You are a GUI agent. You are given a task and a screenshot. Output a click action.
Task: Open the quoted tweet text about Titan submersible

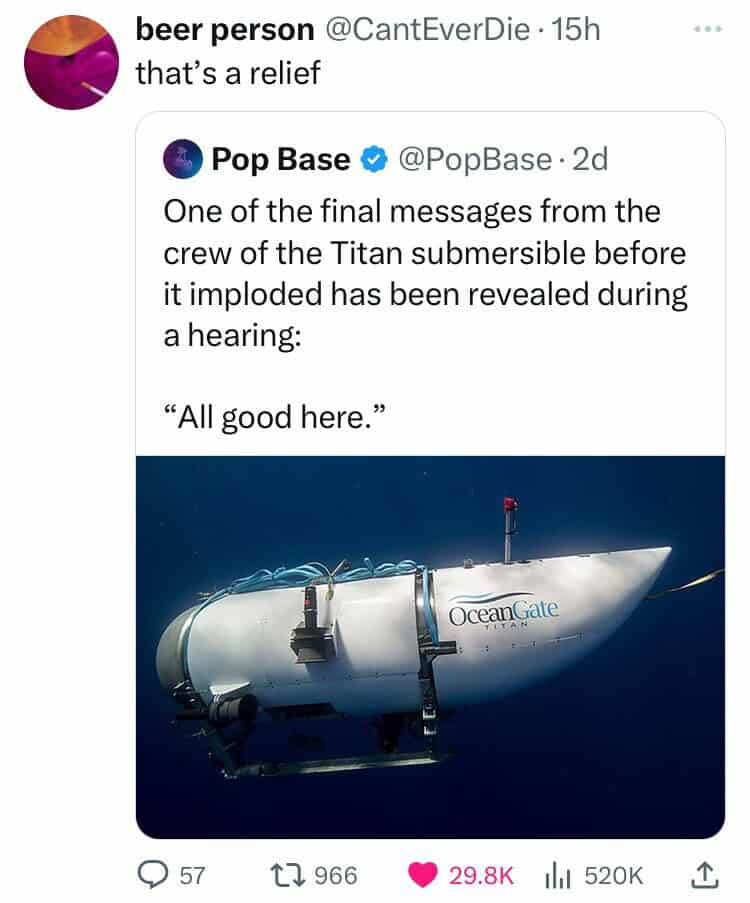tap(425, 314)
